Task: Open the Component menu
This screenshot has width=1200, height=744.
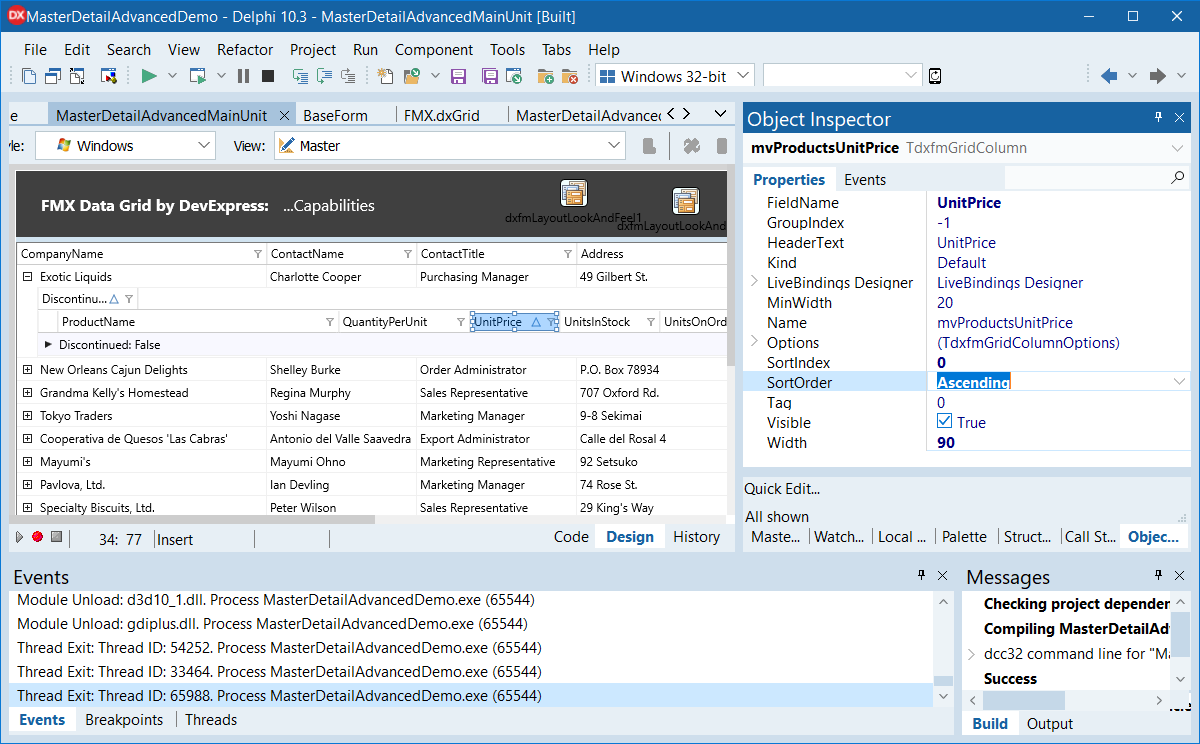Action: pyautogui.click(x=434, y=50)
